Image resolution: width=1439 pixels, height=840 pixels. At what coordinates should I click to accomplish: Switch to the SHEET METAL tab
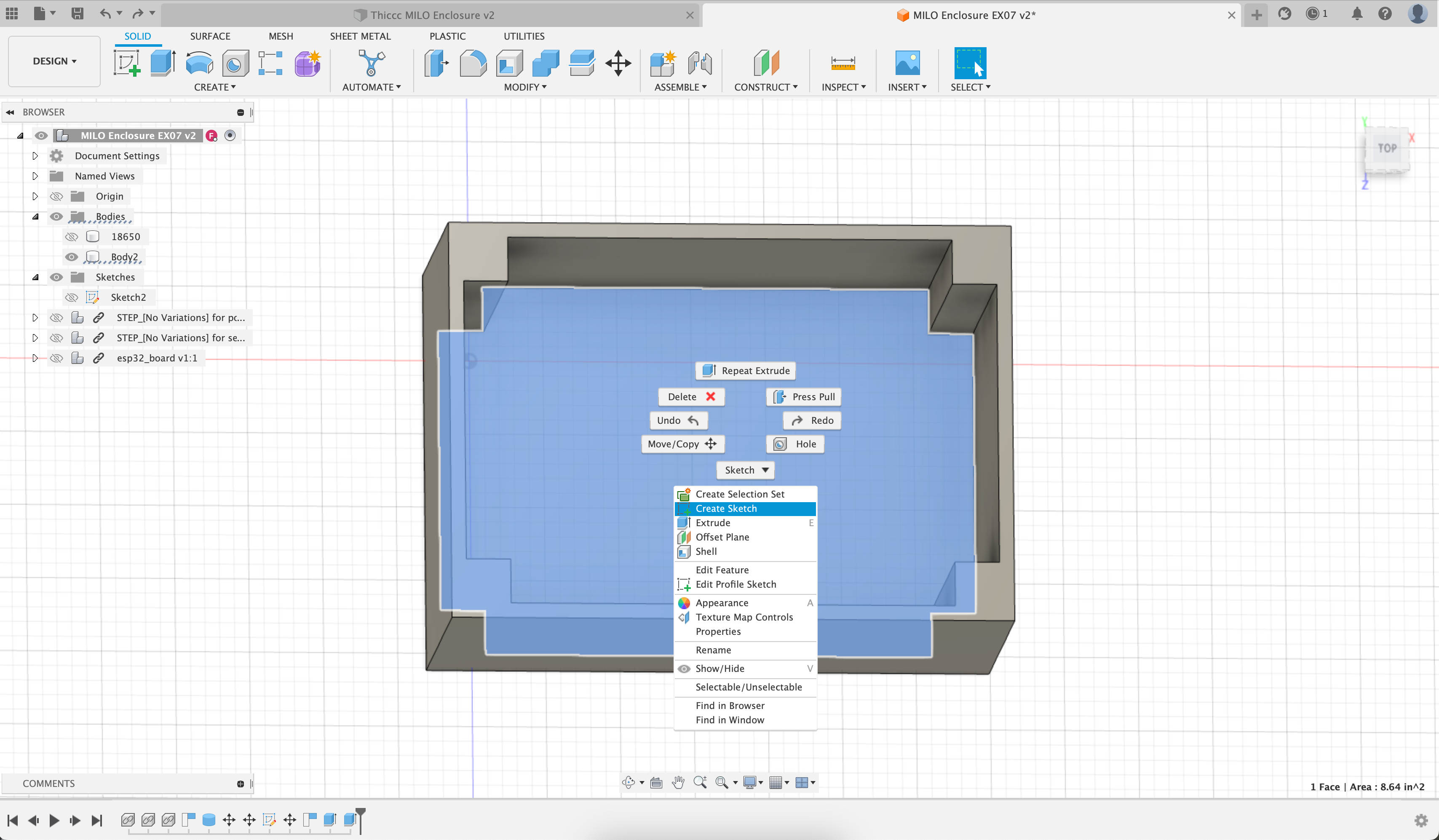click(360, 36)
